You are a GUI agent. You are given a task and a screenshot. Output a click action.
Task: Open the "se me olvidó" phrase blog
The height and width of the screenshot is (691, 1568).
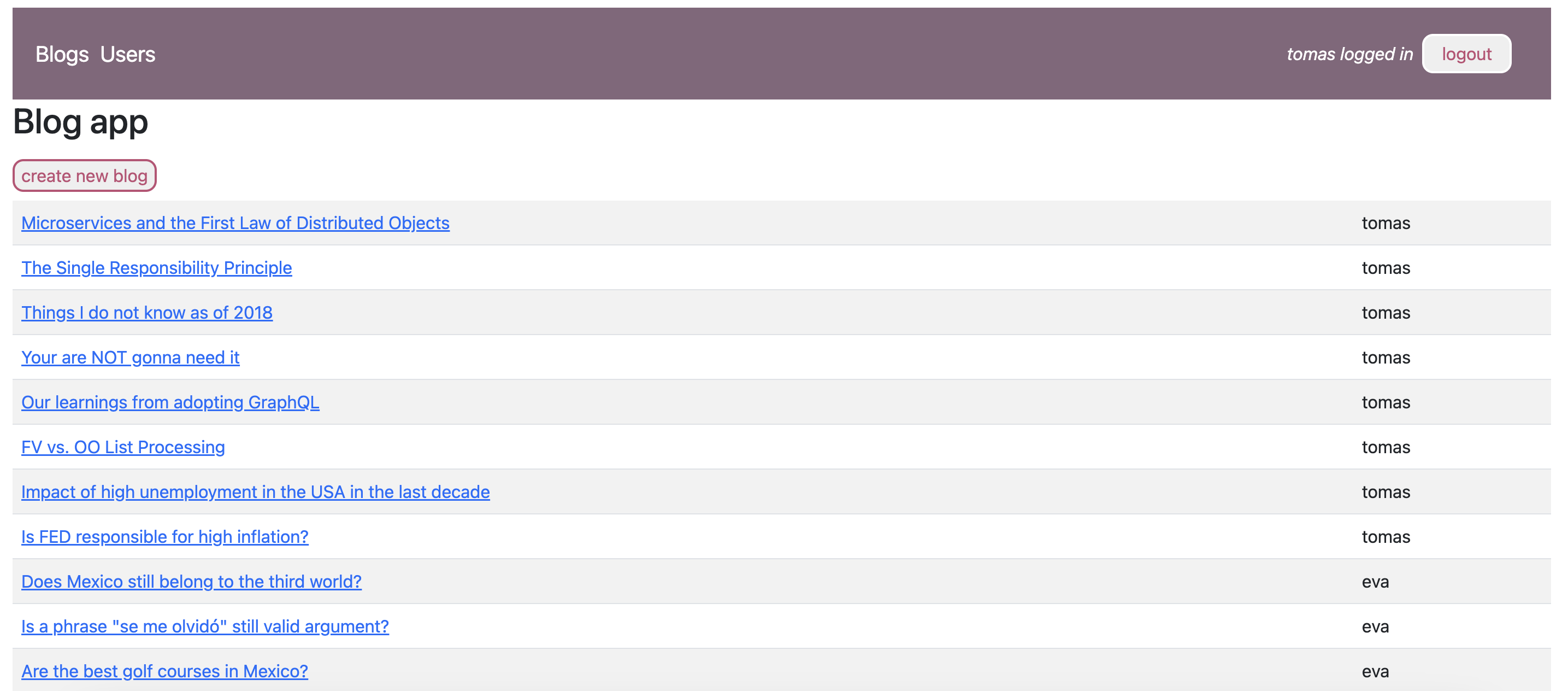205,626
